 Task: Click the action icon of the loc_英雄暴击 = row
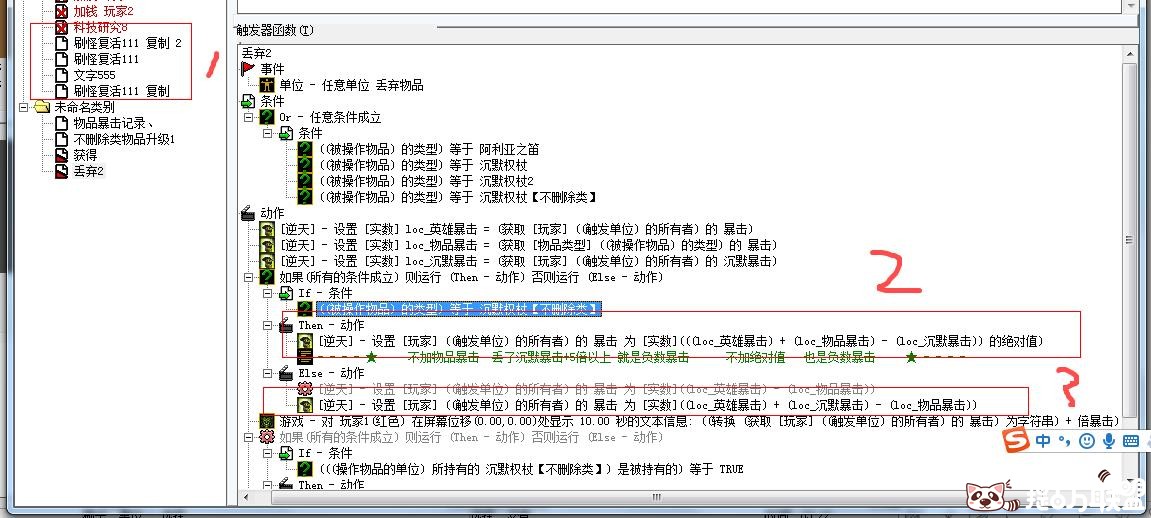[267, 229]
